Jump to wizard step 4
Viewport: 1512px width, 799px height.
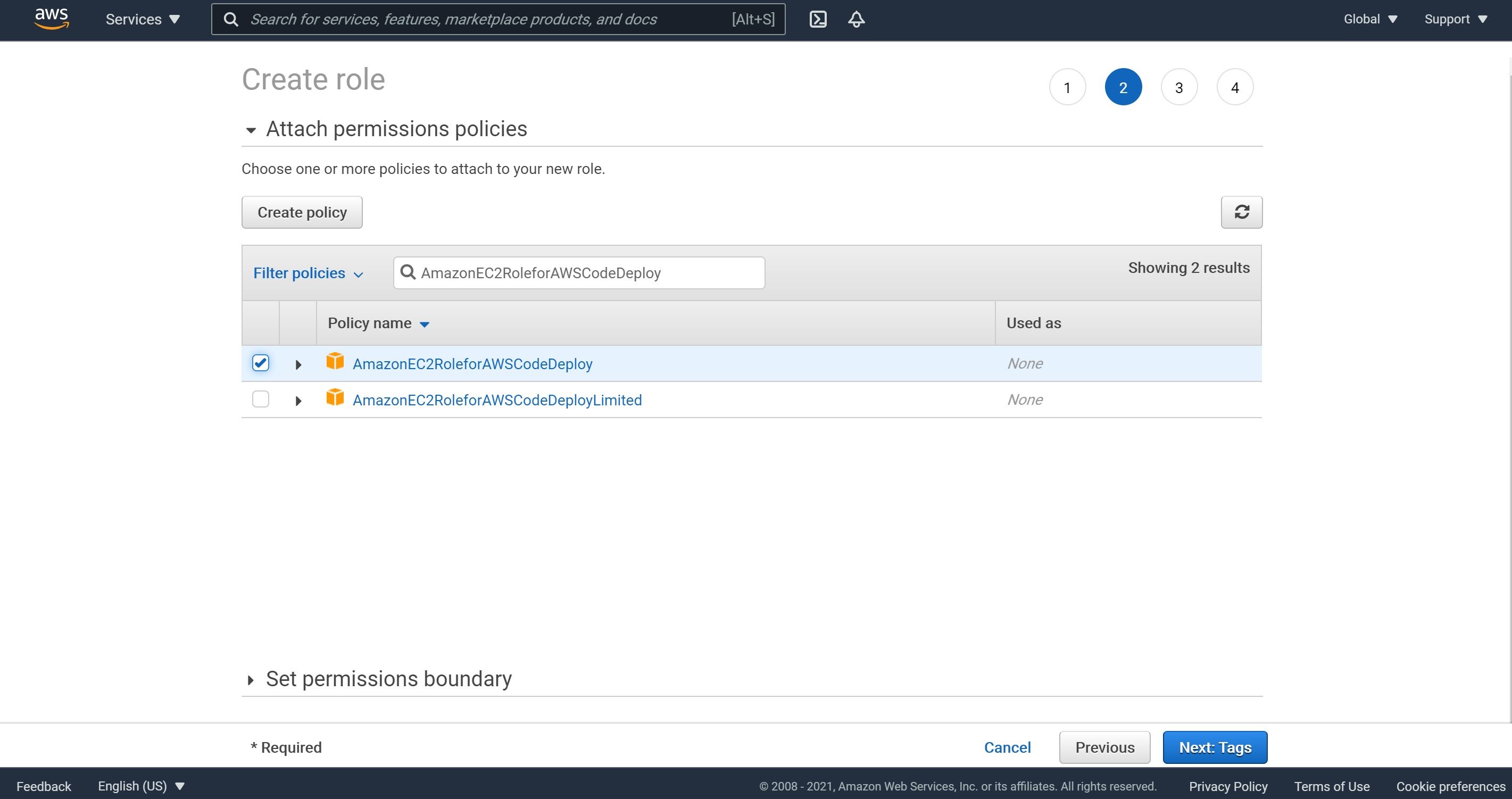[x=1235, y=87]
